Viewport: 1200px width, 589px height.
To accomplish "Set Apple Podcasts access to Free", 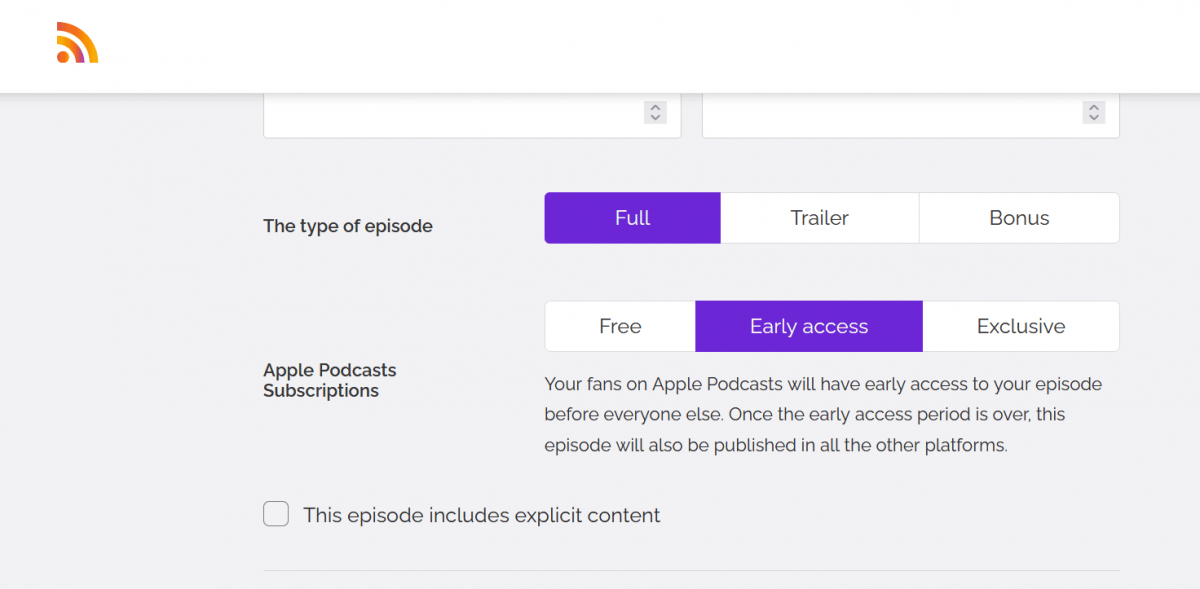I will tap(620, 326).
